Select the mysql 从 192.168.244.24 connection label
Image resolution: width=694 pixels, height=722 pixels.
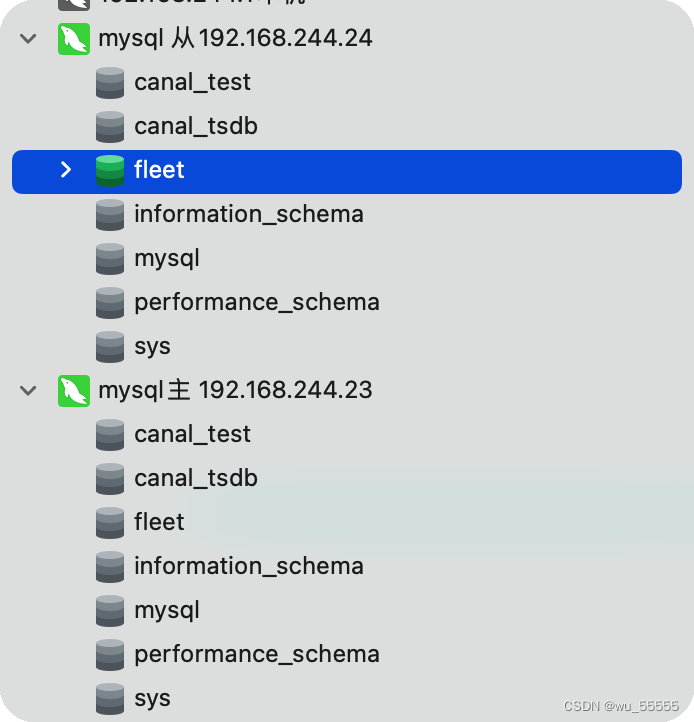(235, 39)
